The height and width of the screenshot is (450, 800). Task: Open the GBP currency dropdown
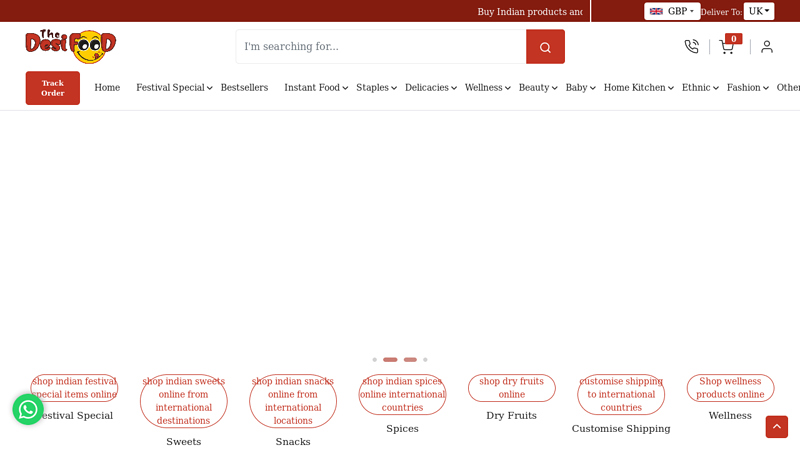[672, 11]
